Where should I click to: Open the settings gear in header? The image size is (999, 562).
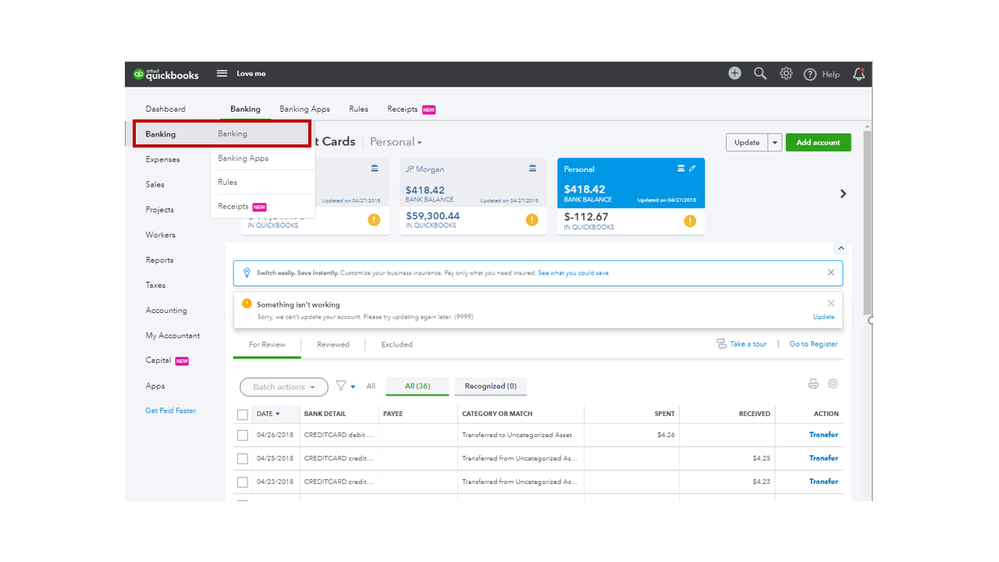pyautogui.click(x=786, y=73)
